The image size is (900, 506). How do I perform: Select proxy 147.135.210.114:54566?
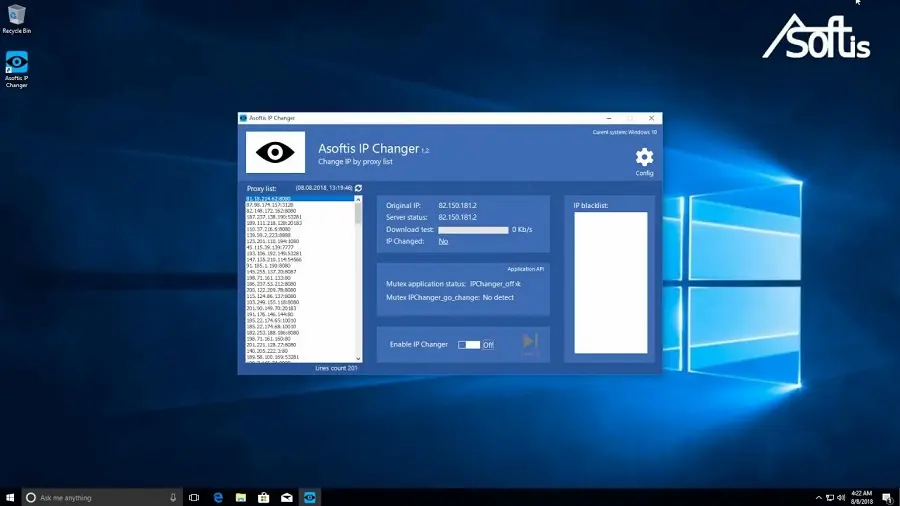coord(274,259)
